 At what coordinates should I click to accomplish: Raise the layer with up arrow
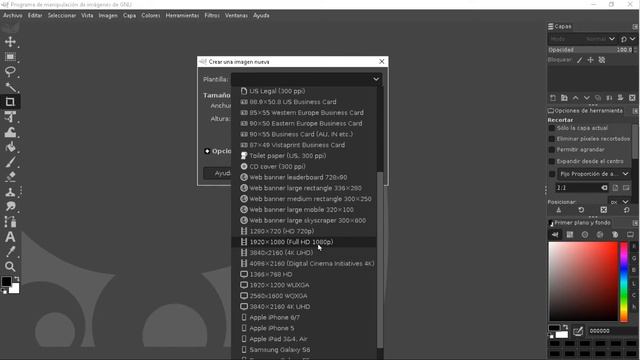[576, 98]
